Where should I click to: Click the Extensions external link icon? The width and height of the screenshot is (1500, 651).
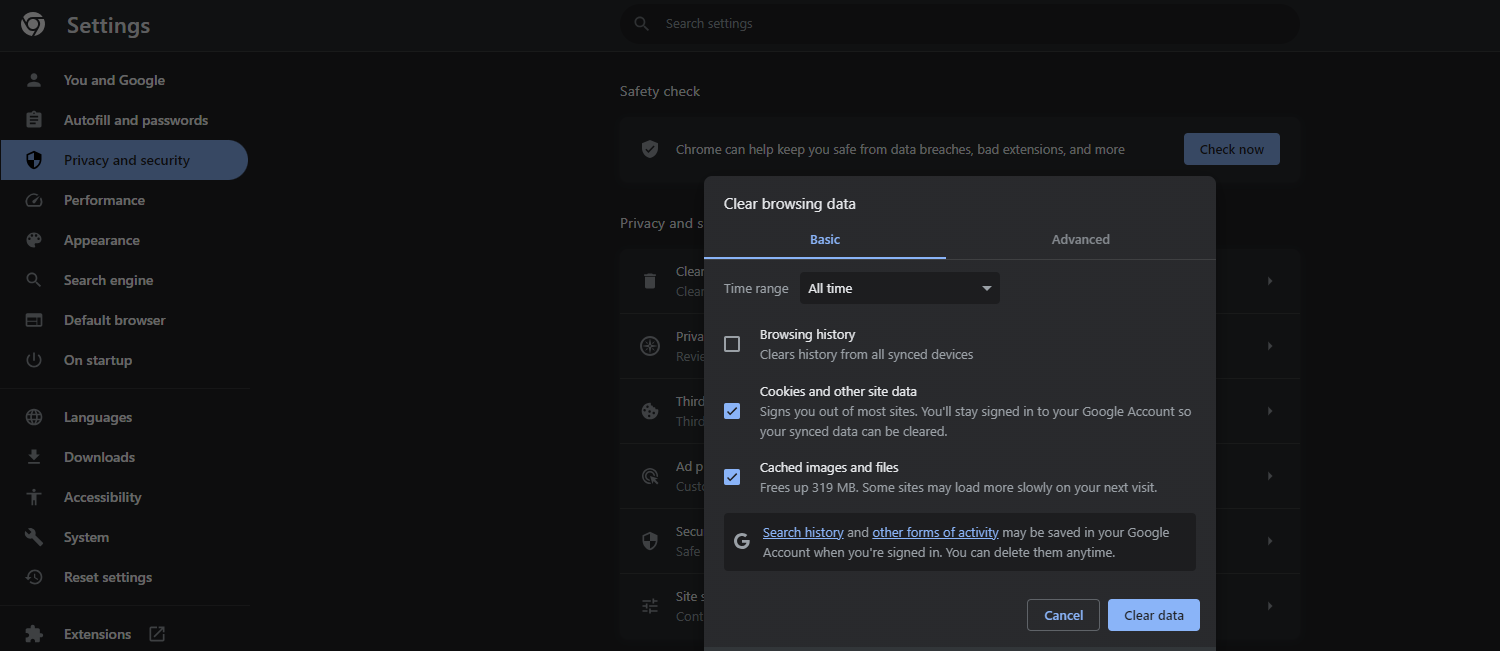pos(157,633)
